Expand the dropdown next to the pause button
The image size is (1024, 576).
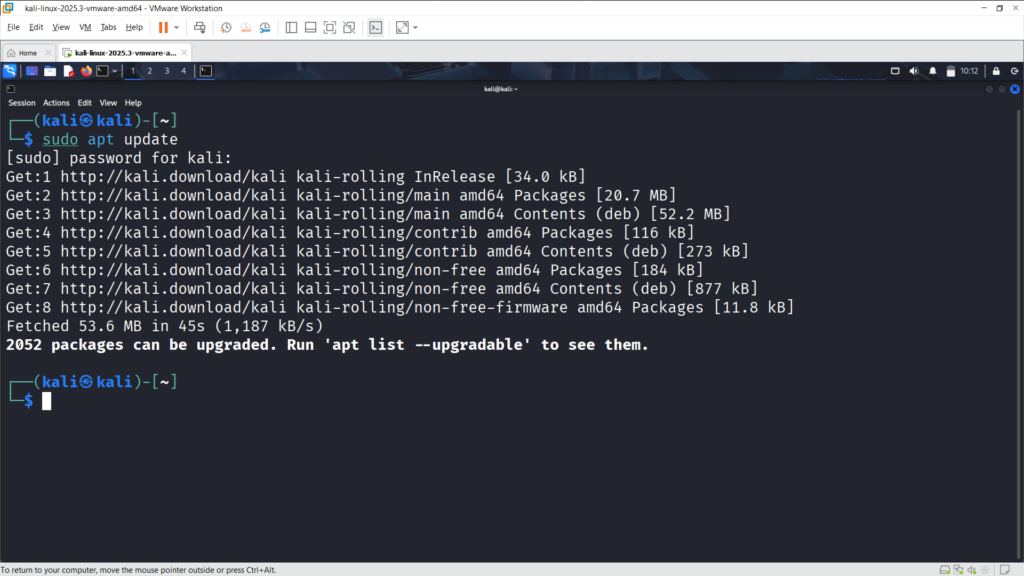click(177, 27)
